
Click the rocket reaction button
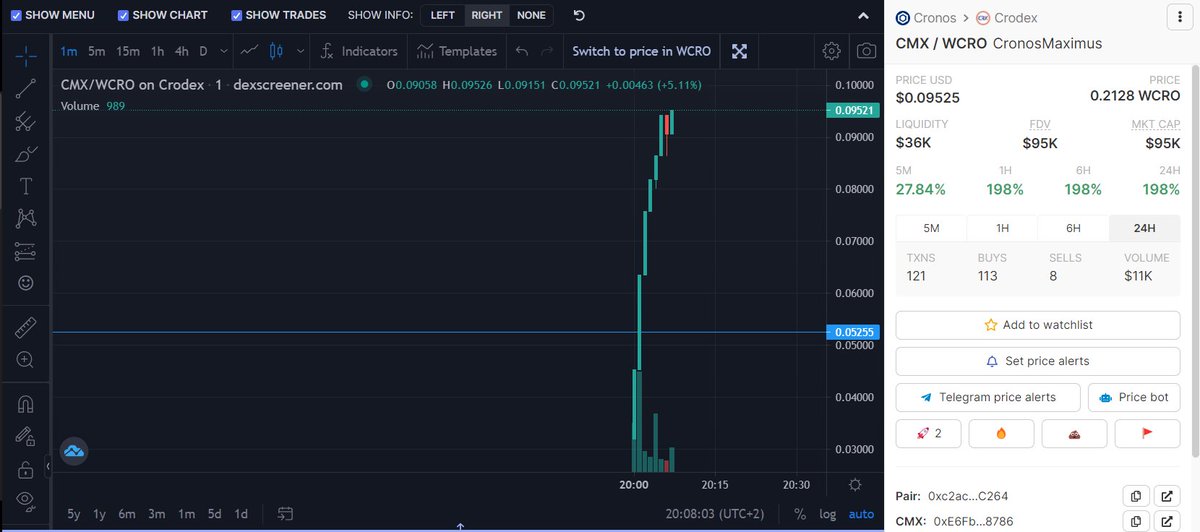click(929, 433)
